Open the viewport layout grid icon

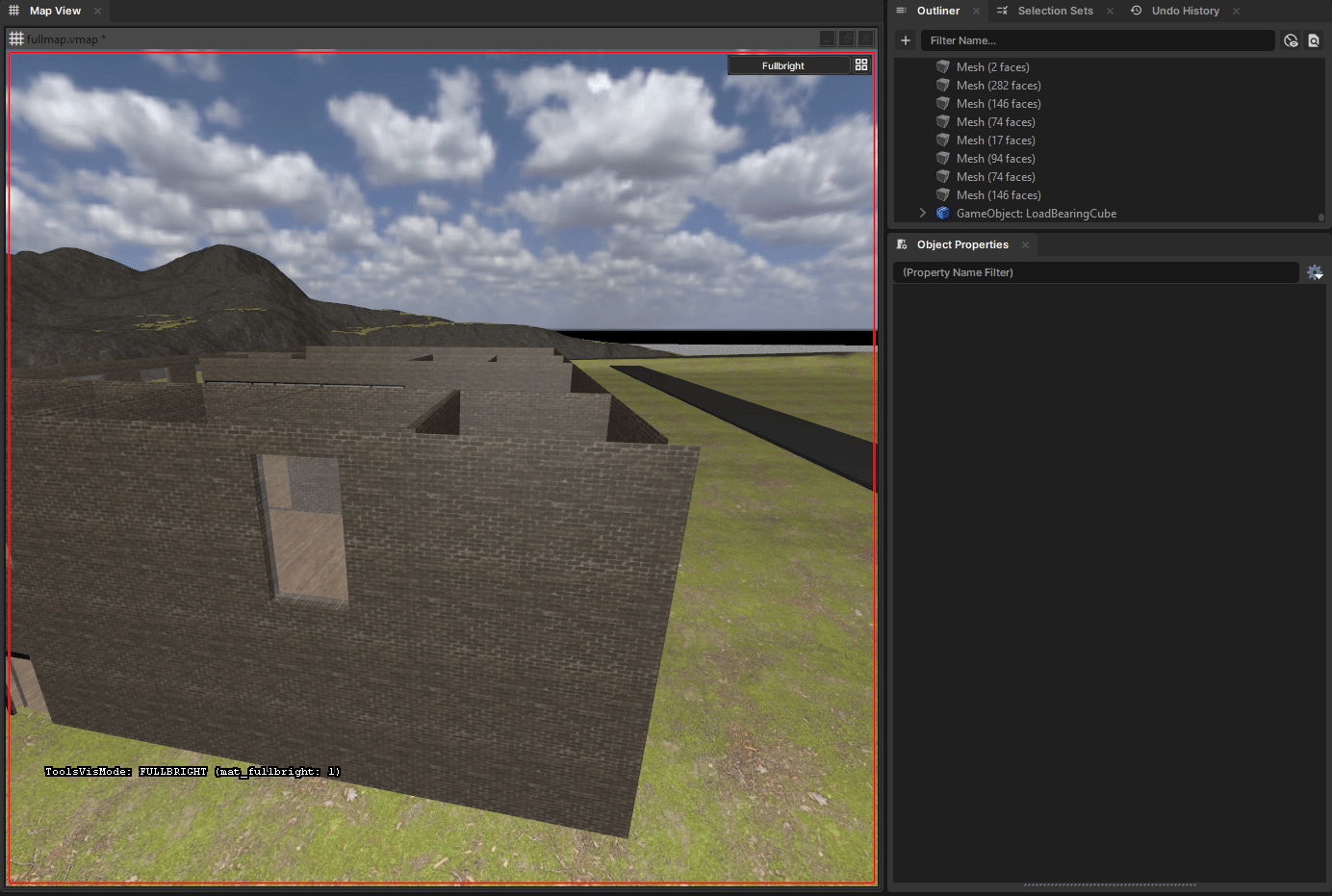(x=861, y=65)
